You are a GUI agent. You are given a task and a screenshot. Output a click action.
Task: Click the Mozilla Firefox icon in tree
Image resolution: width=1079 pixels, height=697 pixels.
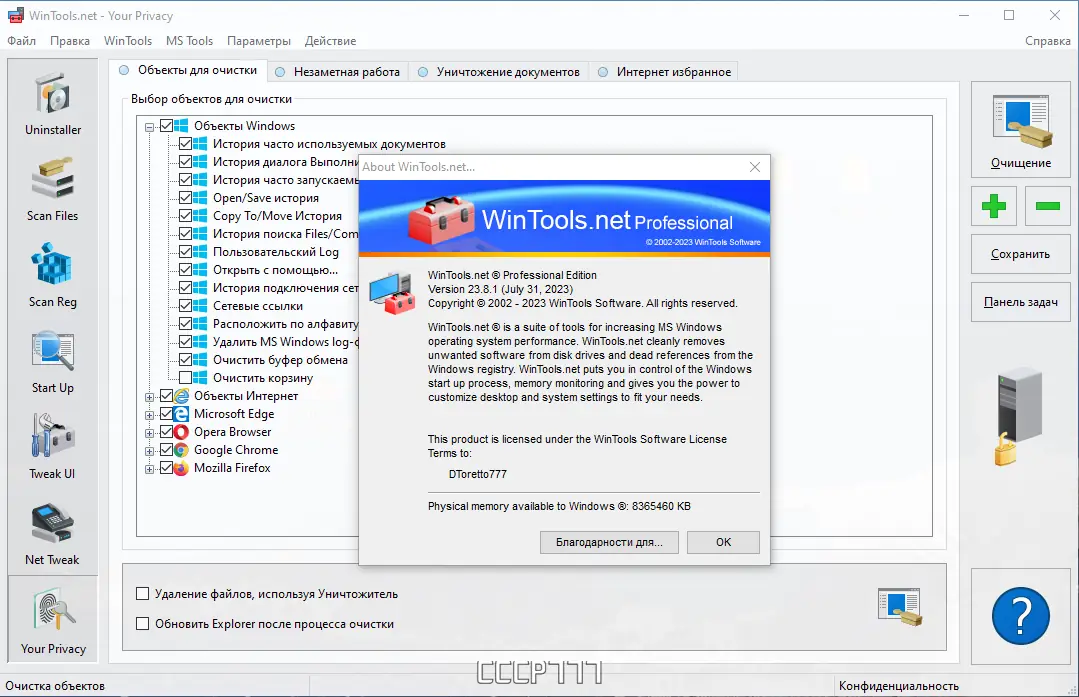pyautogui.click(x=181, y=468)
